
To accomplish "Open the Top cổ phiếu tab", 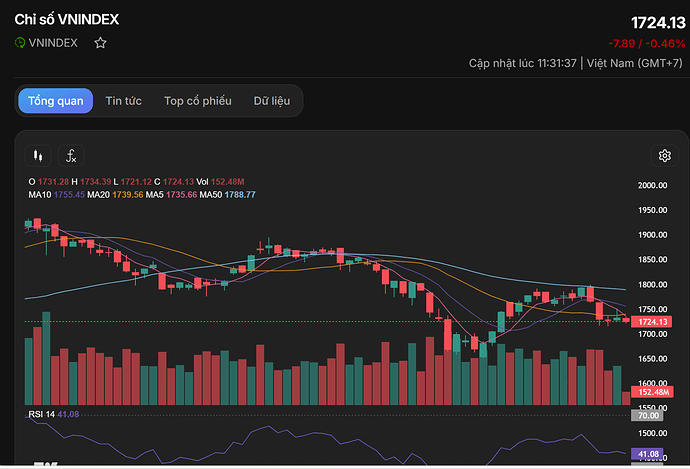I will pyautogui.click(x=198, y=101).
